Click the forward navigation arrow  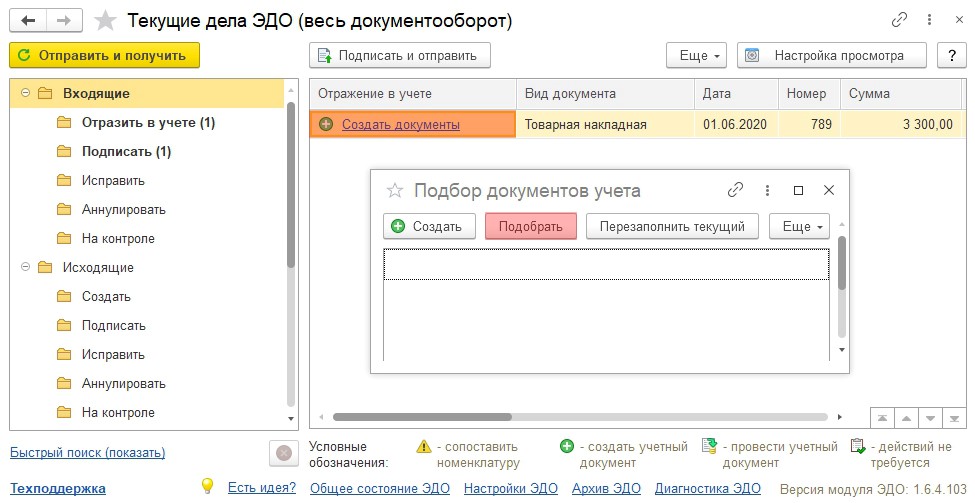click(x=63, y=20)
